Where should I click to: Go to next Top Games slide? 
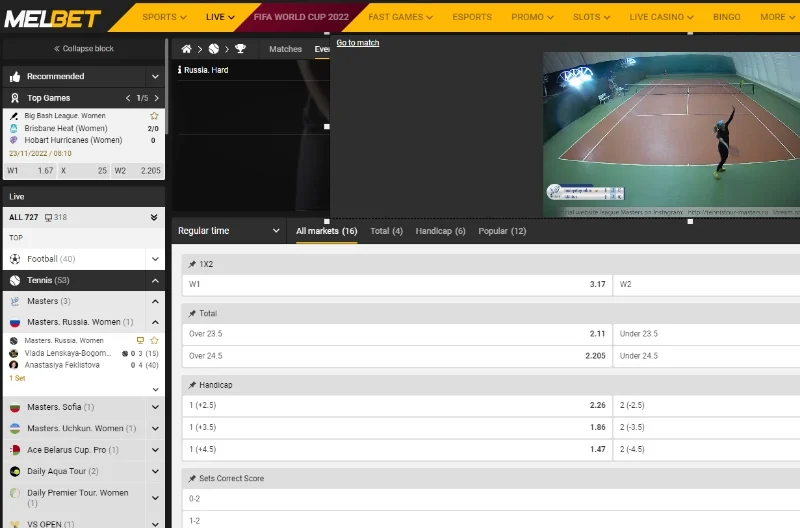click(x=155, y=98)
